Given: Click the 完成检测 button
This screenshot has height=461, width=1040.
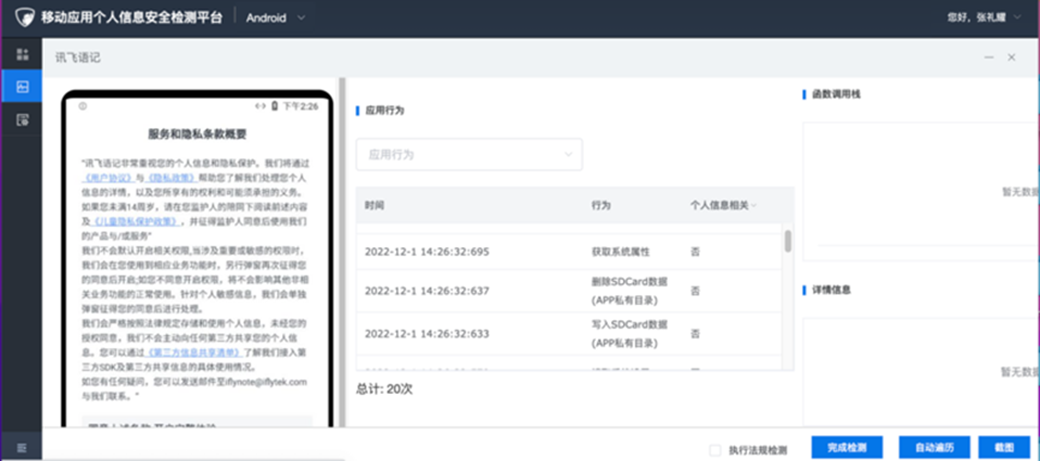Looking at the screenshot, I should tap(846, 448).
